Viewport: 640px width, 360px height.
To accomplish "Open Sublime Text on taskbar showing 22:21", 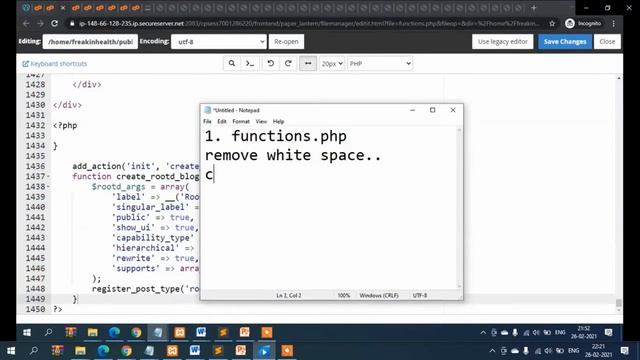I will point(218,351).
